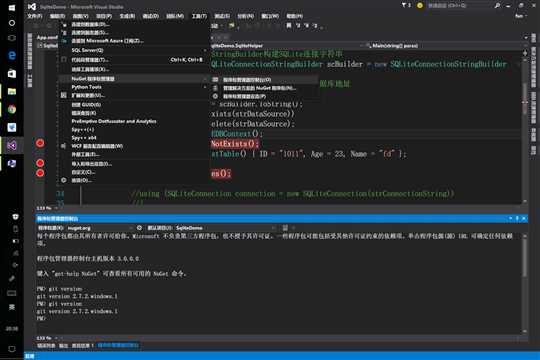Pin the Package Manager Console panel
Screen dimensions: 540x360
517,218
